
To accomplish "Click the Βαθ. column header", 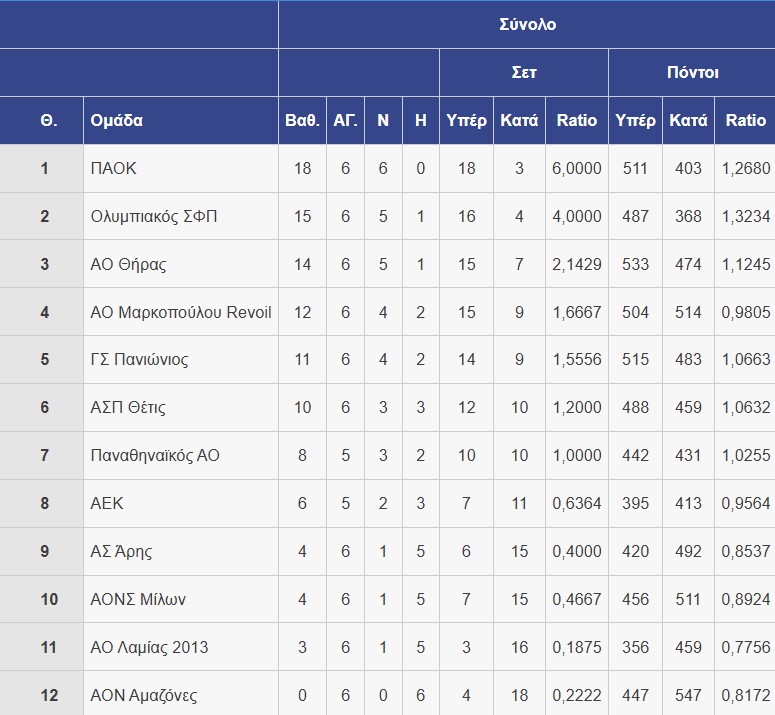I will pos(302,120).
